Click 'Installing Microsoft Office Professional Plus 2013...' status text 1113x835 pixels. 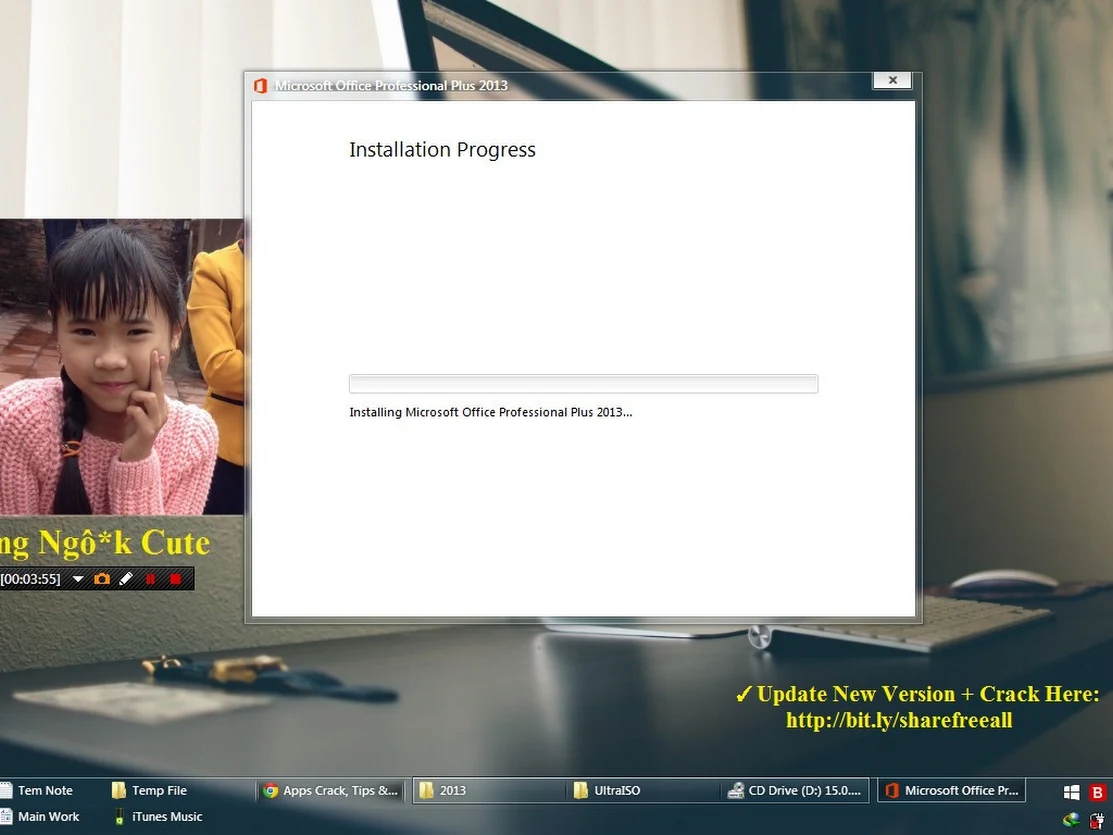[x=490, y=413]
